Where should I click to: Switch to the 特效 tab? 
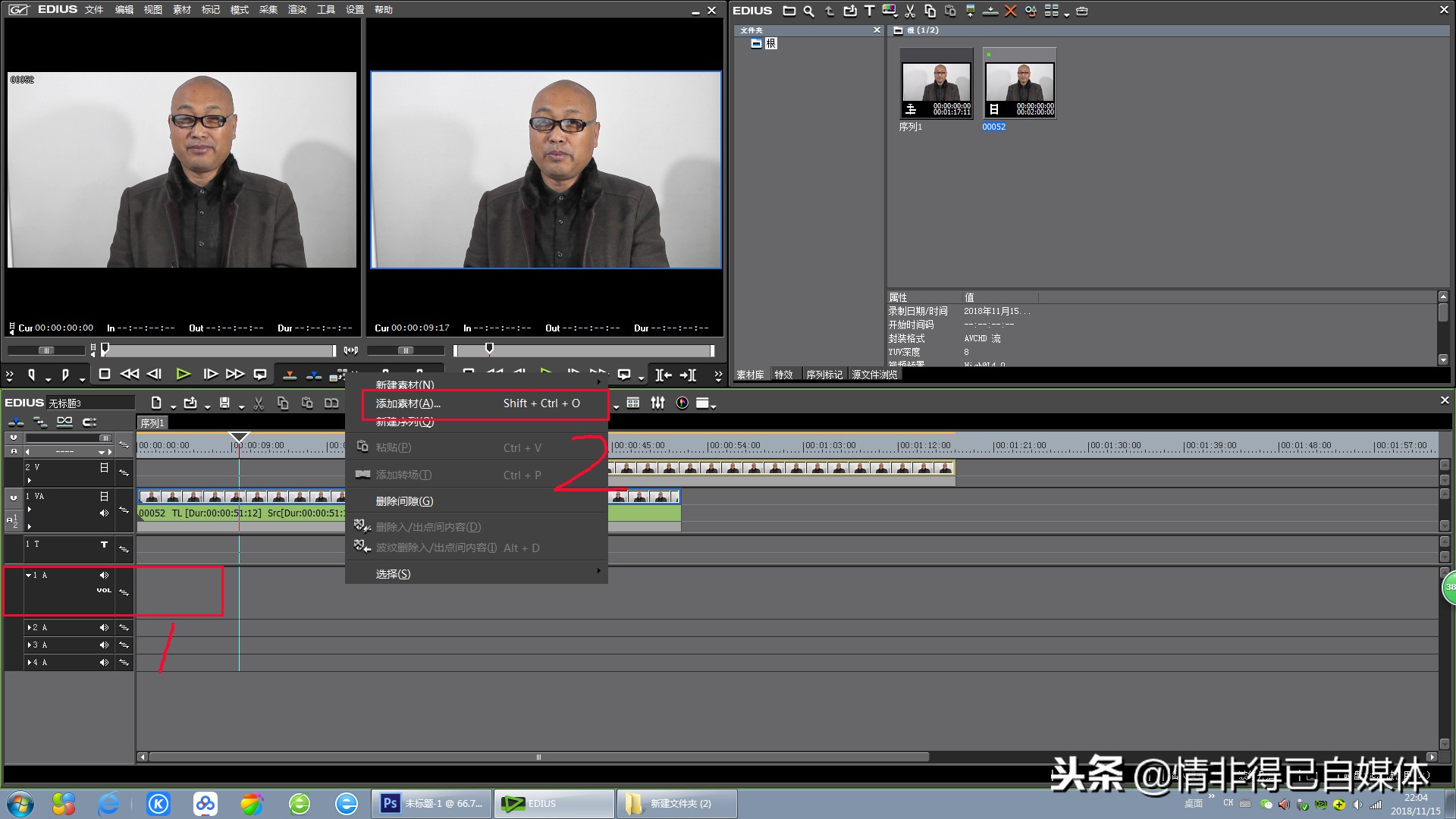pyautogui.click(x=783, y=375)
